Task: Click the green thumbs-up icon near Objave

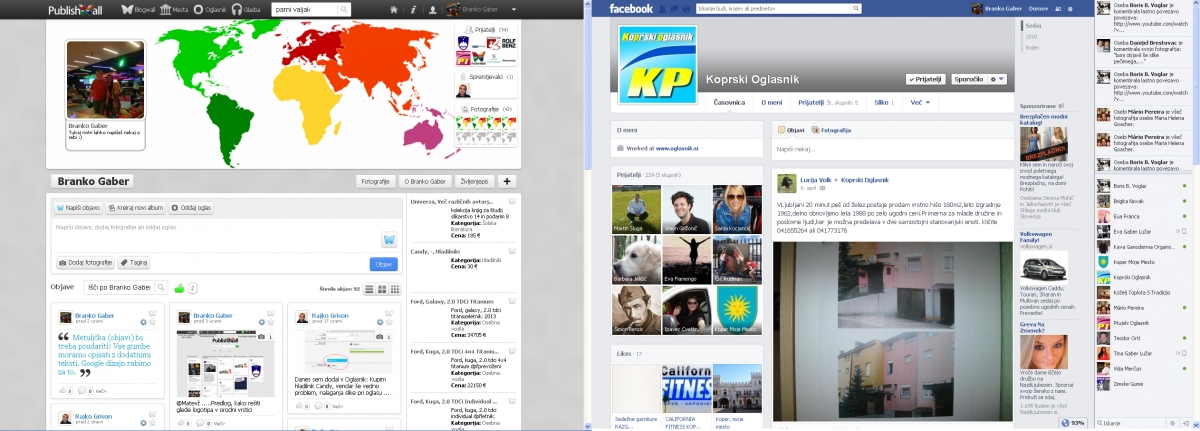Action: (x=180, y=288)
